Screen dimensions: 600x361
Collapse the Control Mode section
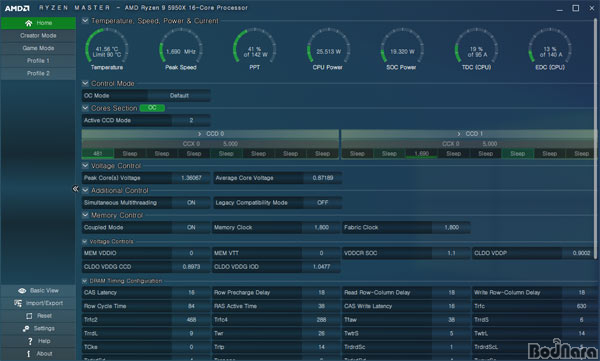click(85, 83)
